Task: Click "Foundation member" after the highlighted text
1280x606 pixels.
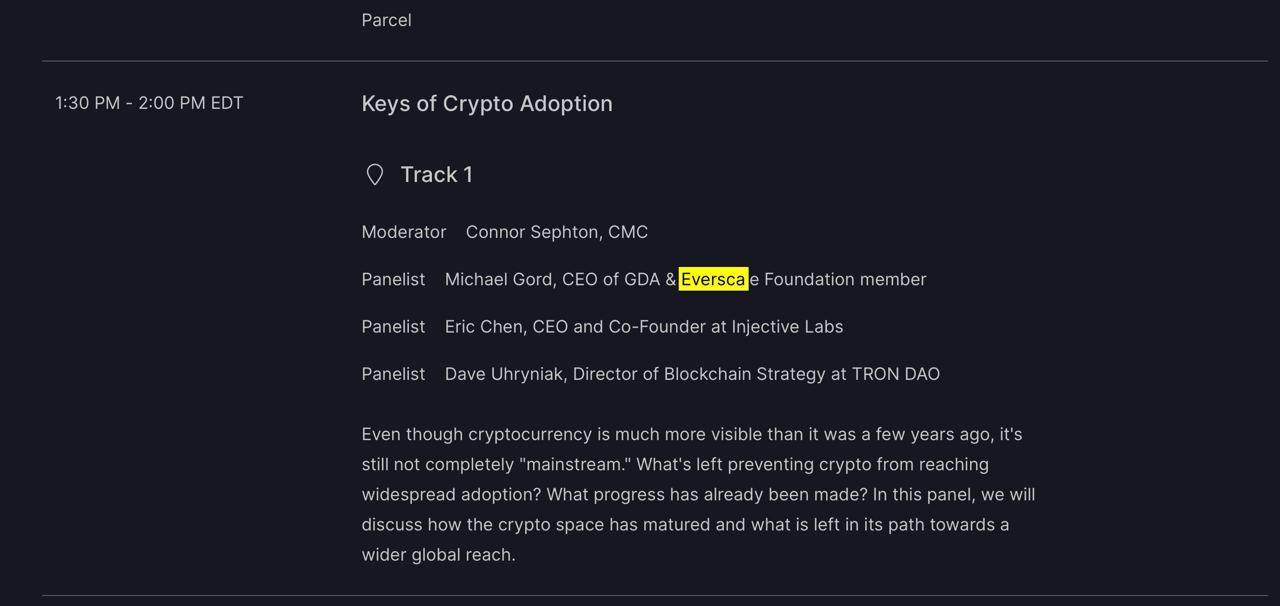Action: coord(845,280)
